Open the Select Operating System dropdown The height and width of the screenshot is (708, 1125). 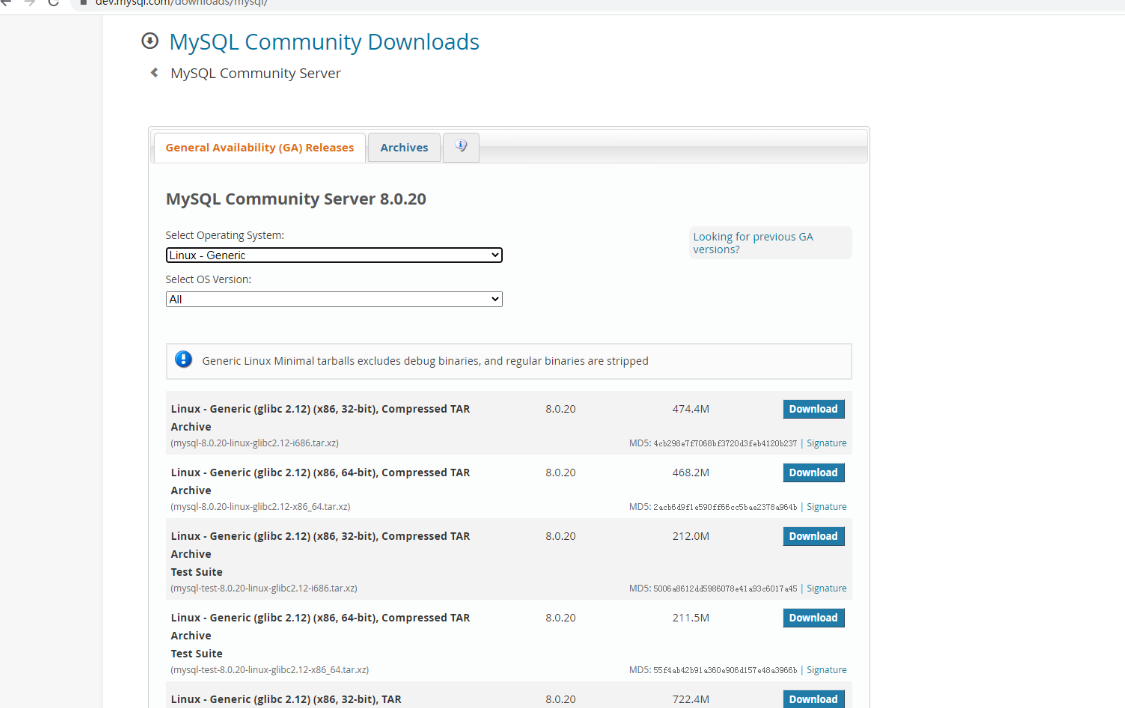(x=334, y=255)
